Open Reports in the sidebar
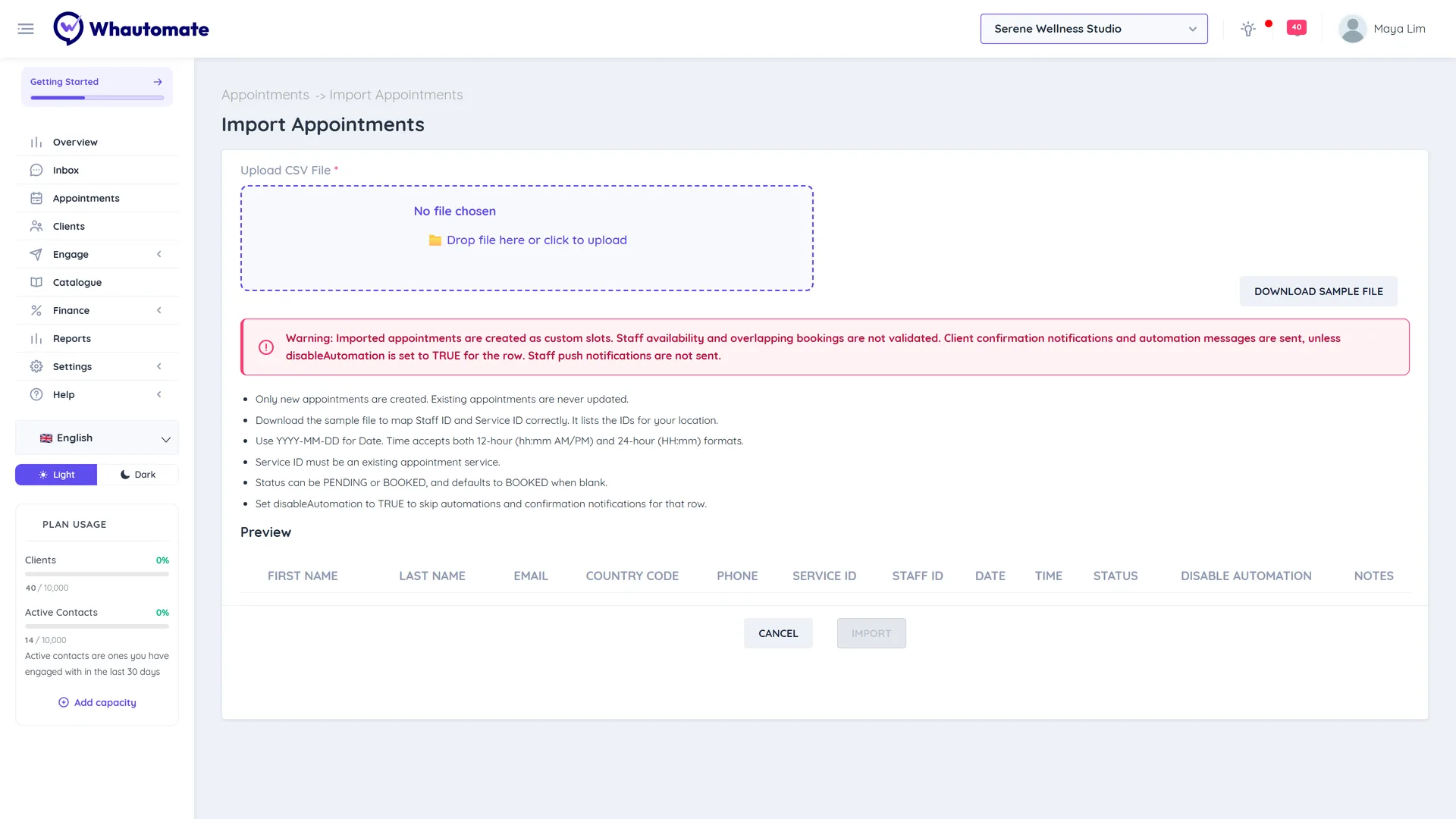This screenshot has height=819, width=1456. pyautogui.click(x=97, y=339)
